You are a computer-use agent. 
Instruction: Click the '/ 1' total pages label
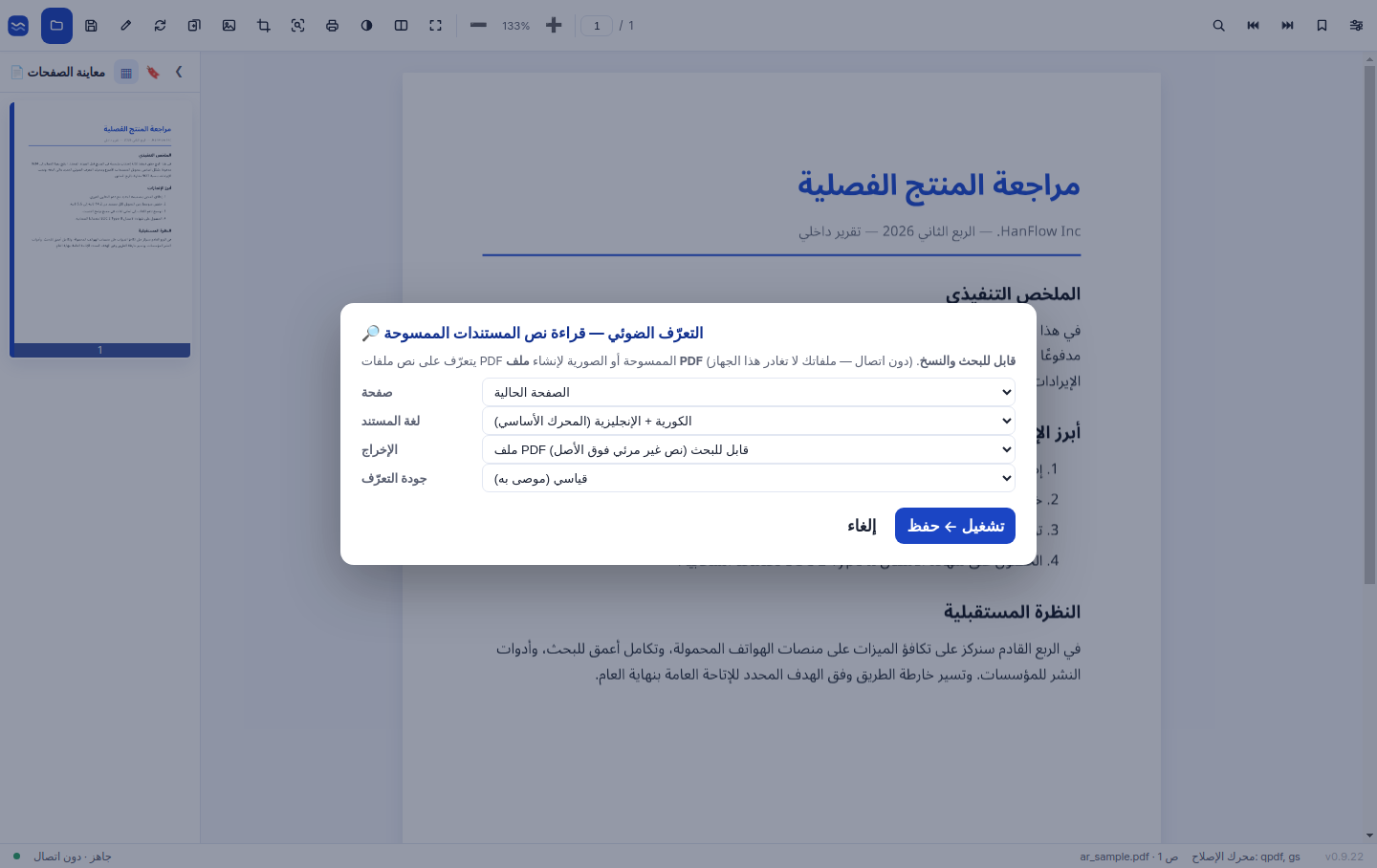pos(626,26)
